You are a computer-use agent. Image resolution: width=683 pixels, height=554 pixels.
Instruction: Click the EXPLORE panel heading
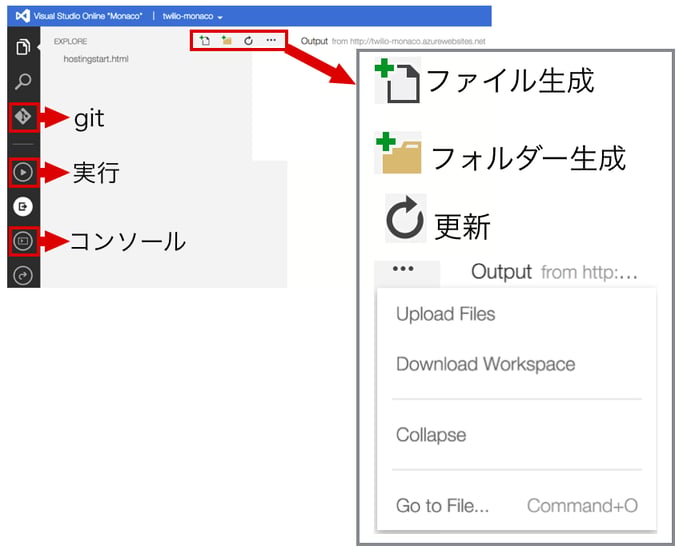(70, 41)
